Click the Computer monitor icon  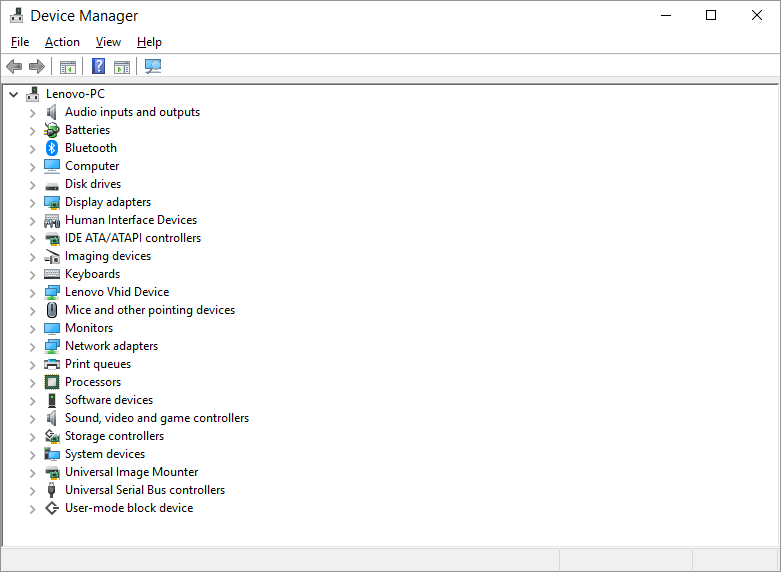coord(52,166)
